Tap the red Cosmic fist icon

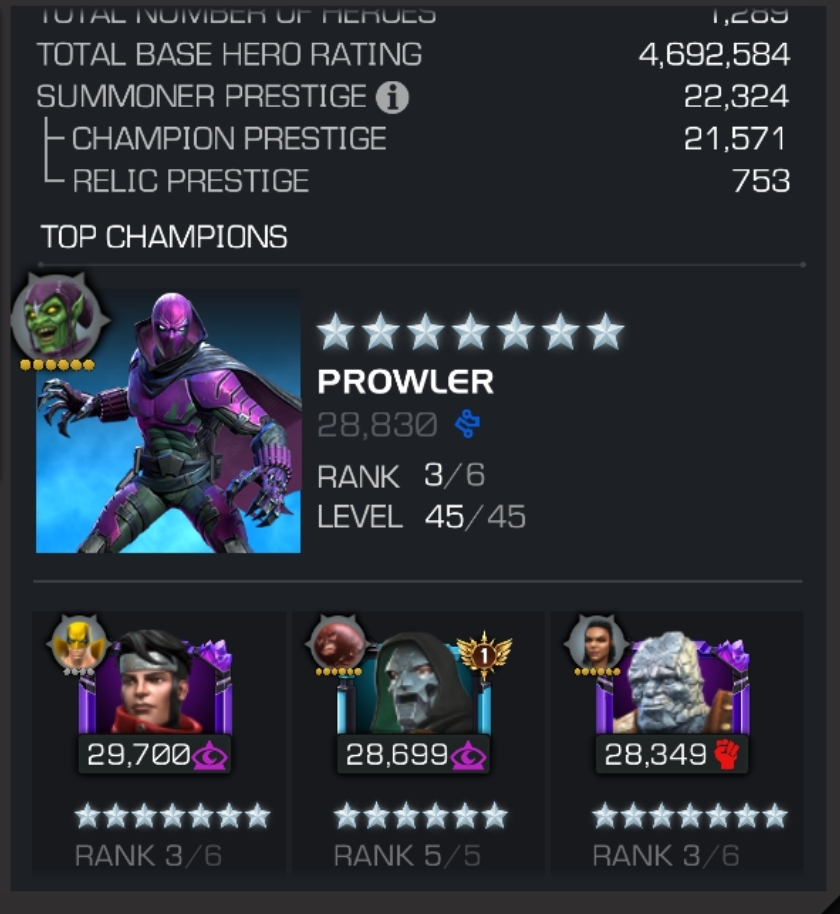point(726,755)
